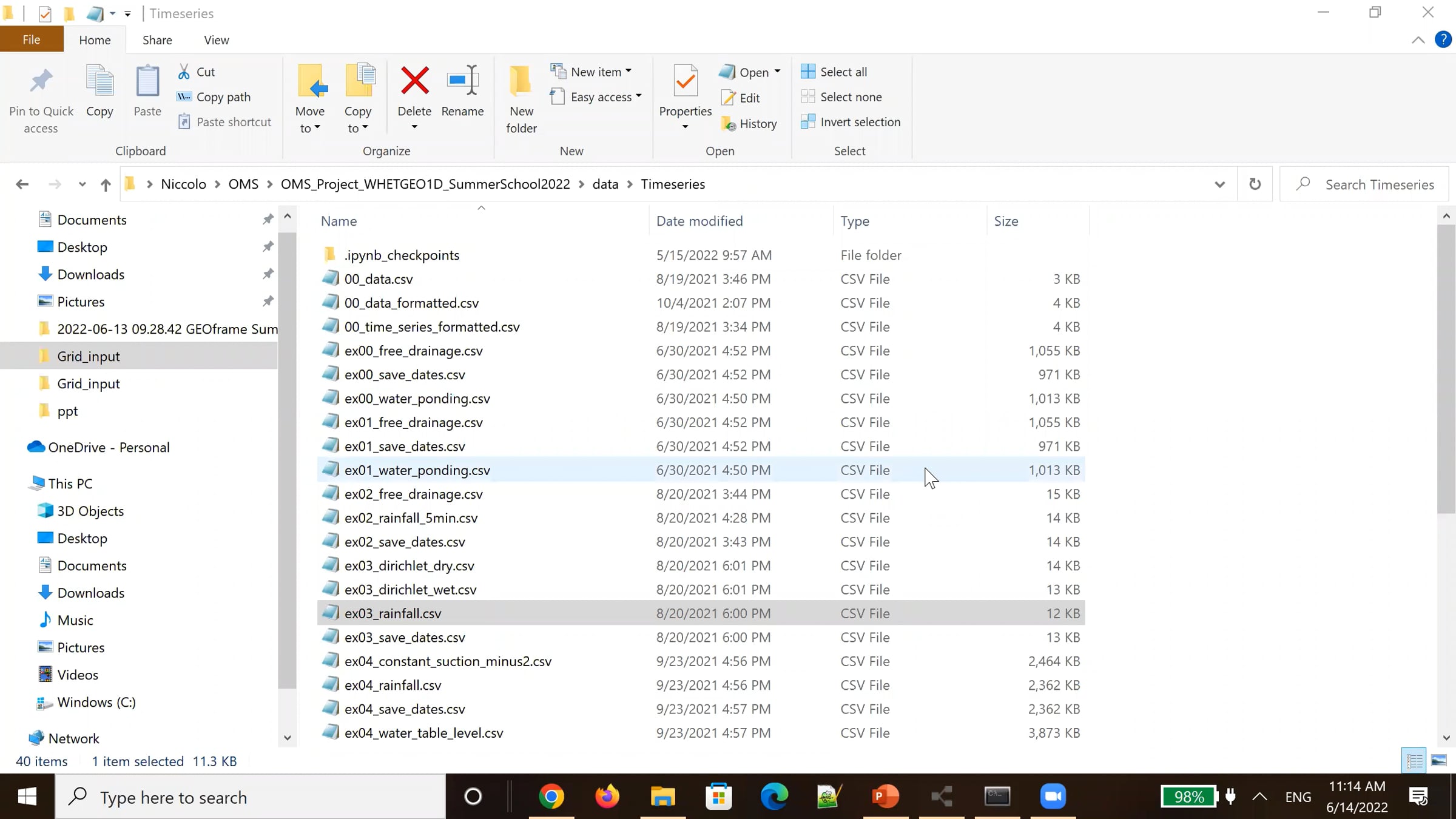Click Pin to Quick access icon
The width and height of the screenshot is (1456, 819).
click(41, 82)
